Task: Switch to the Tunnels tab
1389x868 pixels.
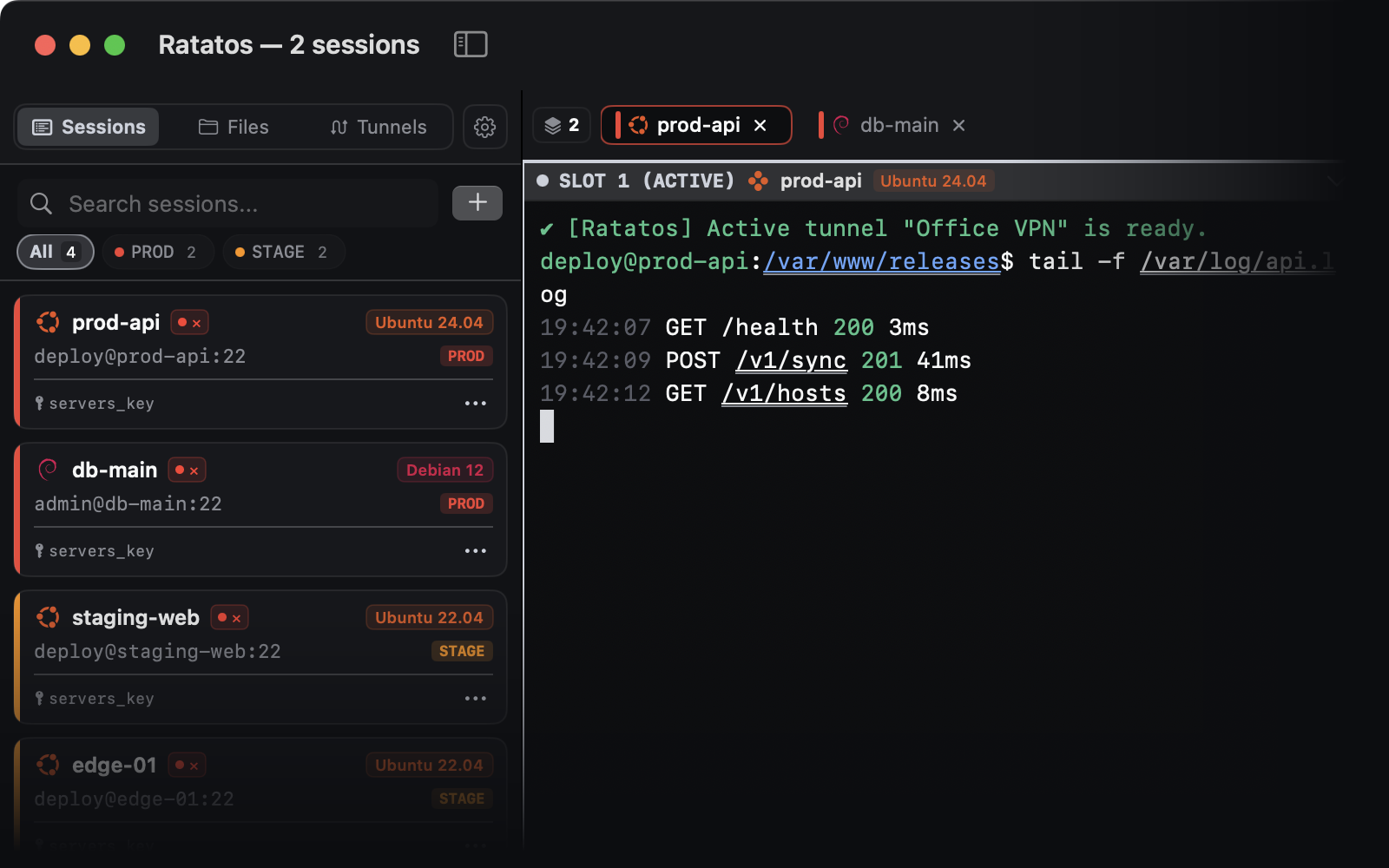Action: [x=379, y=127]
